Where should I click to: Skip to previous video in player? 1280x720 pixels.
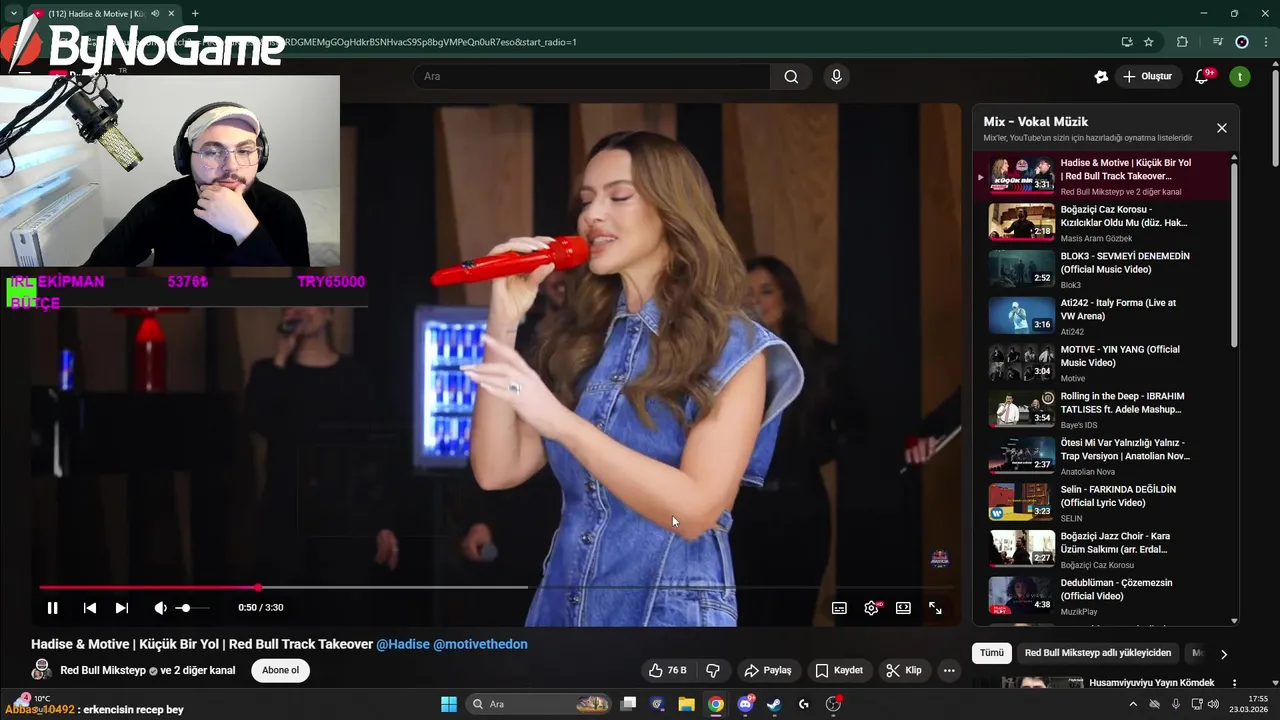pos(90,607)
